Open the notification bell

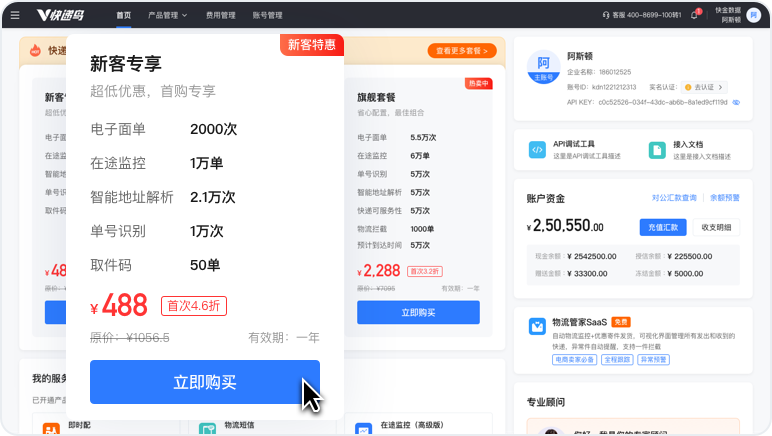point(695,15)
